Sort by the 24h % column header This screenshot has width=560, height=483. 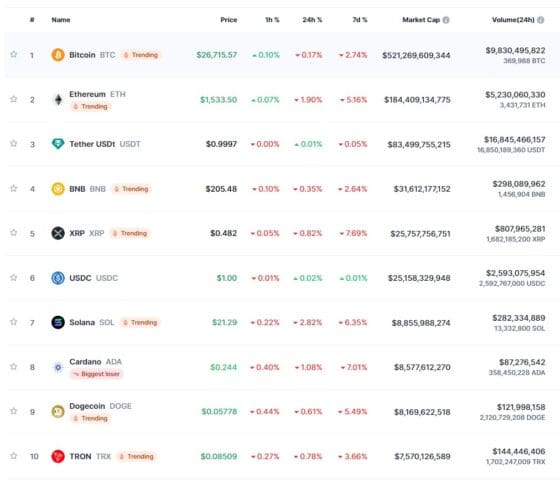click(x=312, y=20)
